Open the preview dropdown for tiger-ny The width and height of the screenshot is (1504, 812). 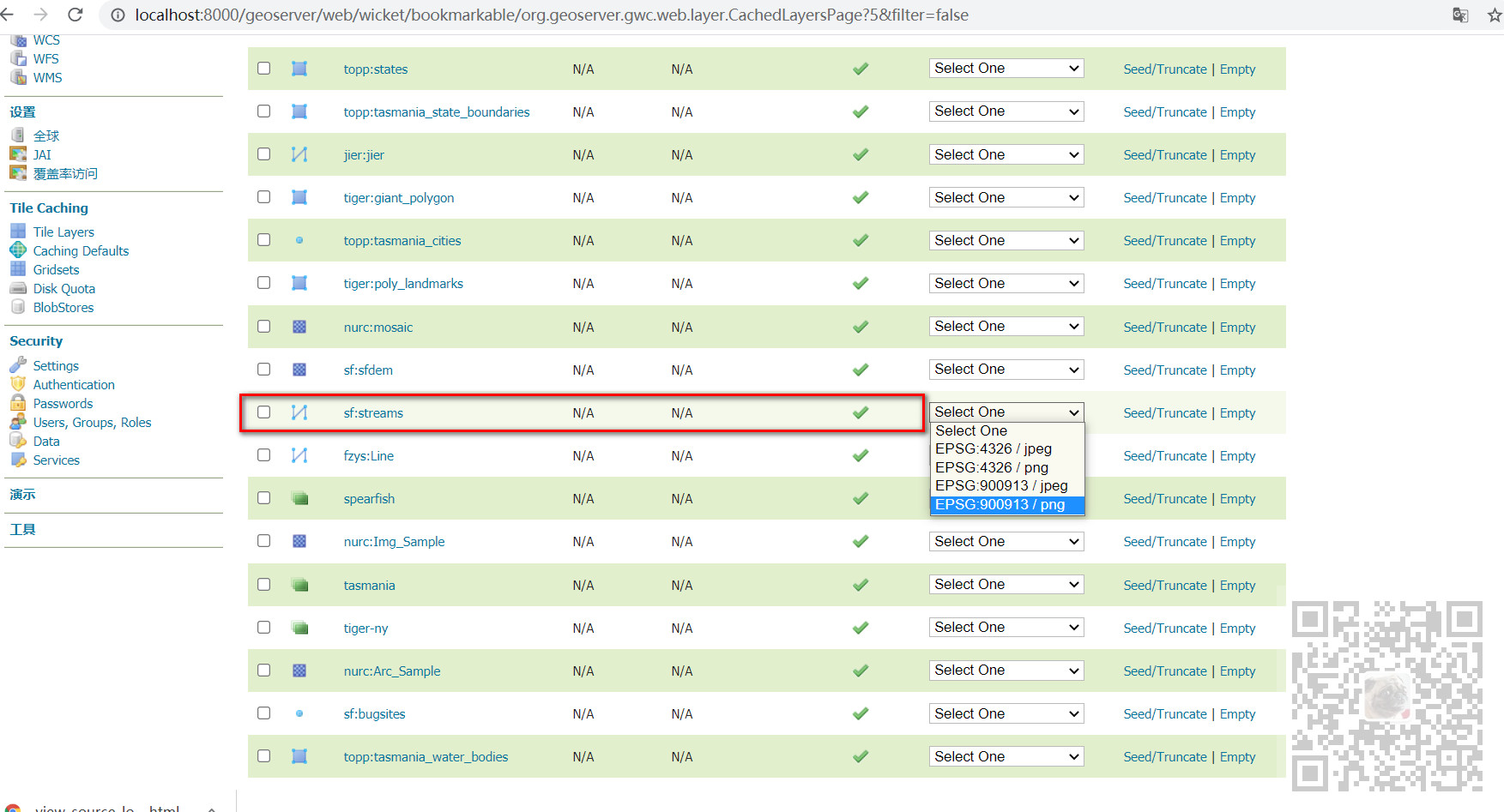click(x=1006, y=628)
